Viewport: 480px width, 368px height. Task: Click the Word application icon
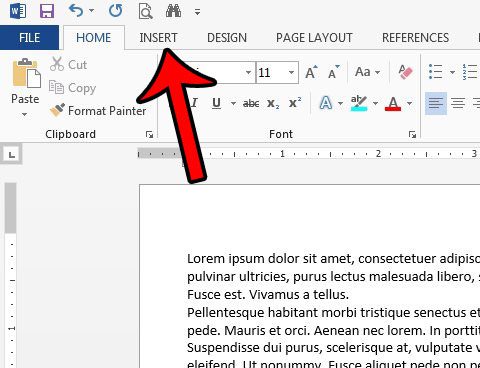coord(18,11)
